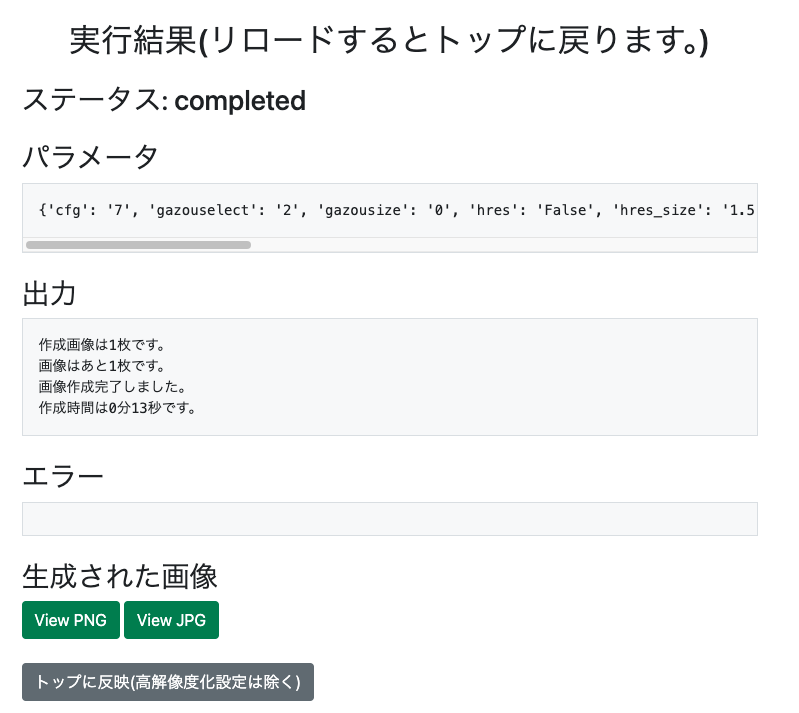The height and width of the screenshot is (713, 799).
Task: Open the View JPG button
Action: tap(171, 620)
